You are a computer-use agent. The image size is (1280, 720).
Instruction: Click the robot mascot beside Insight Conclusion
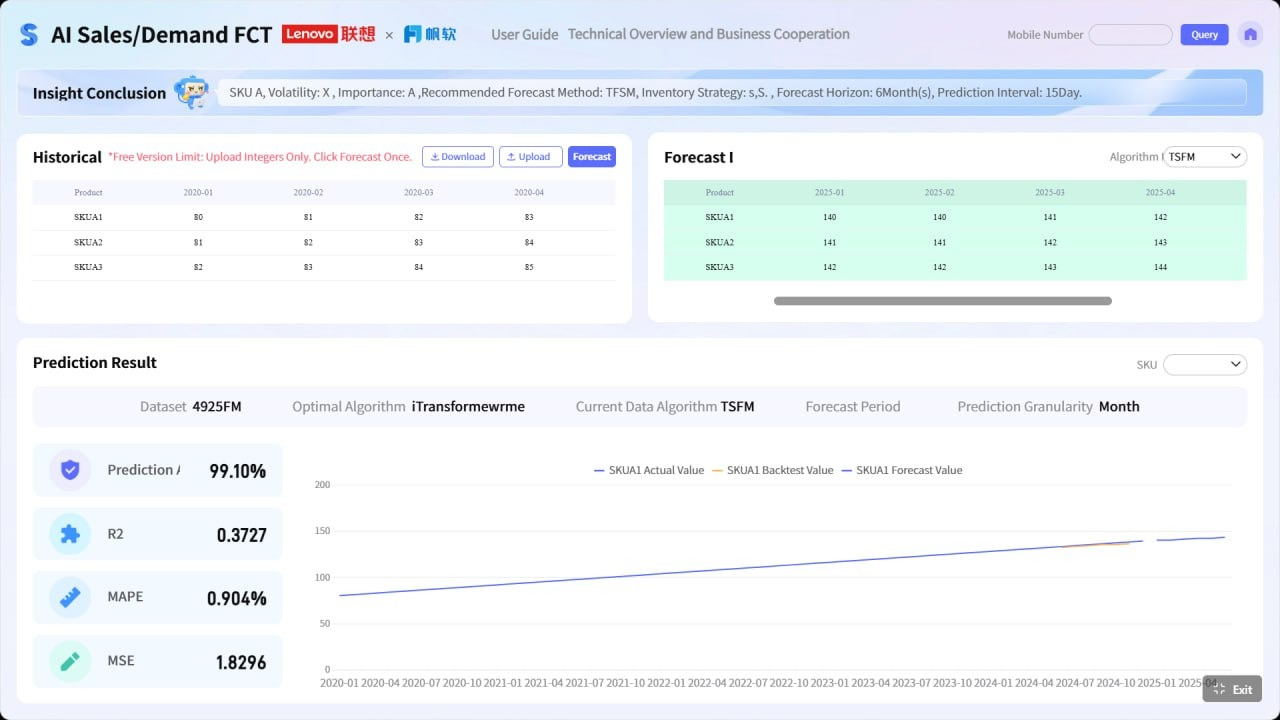(191, 92)
